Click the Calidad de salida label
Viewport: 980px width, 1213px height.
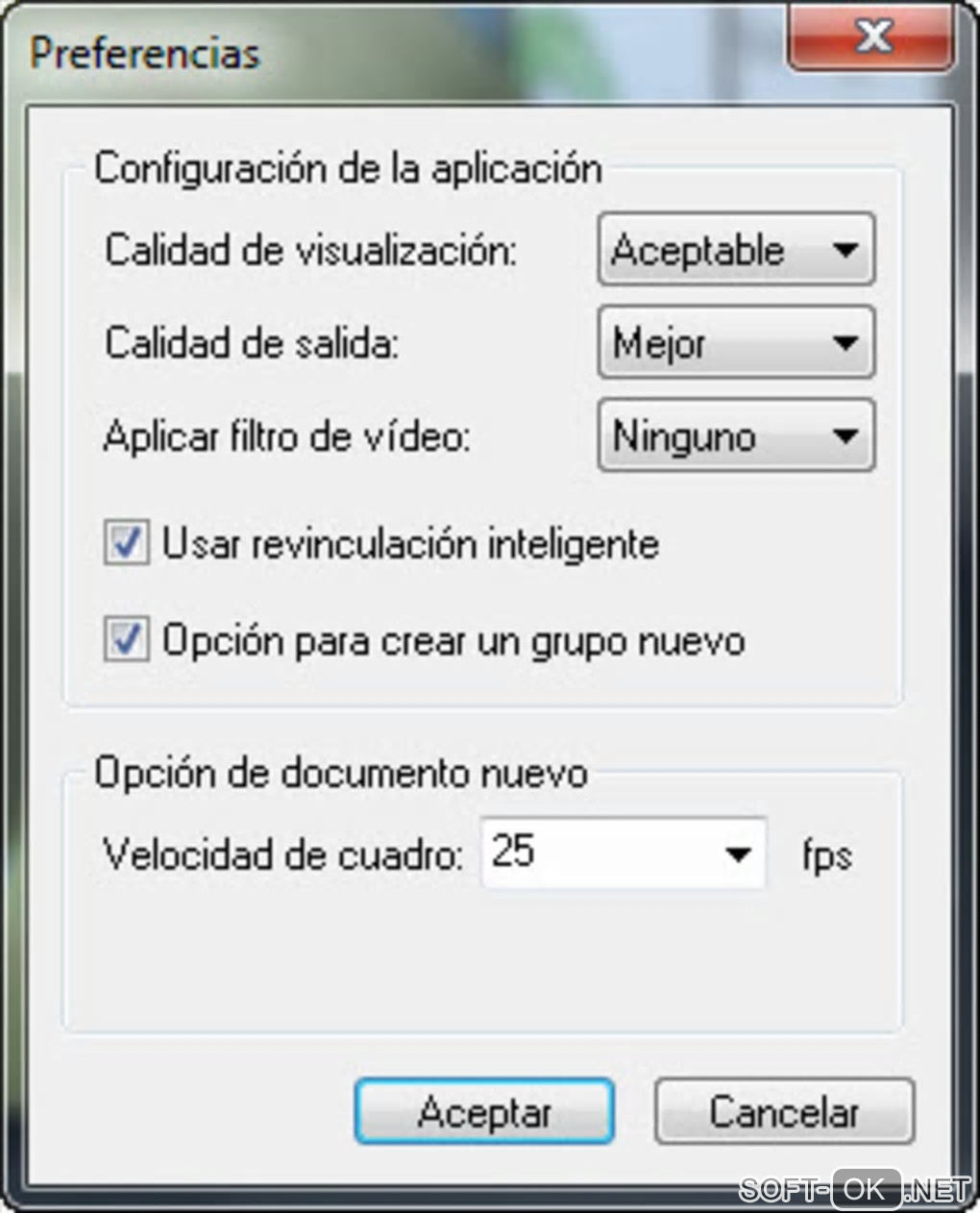(252, 343)
